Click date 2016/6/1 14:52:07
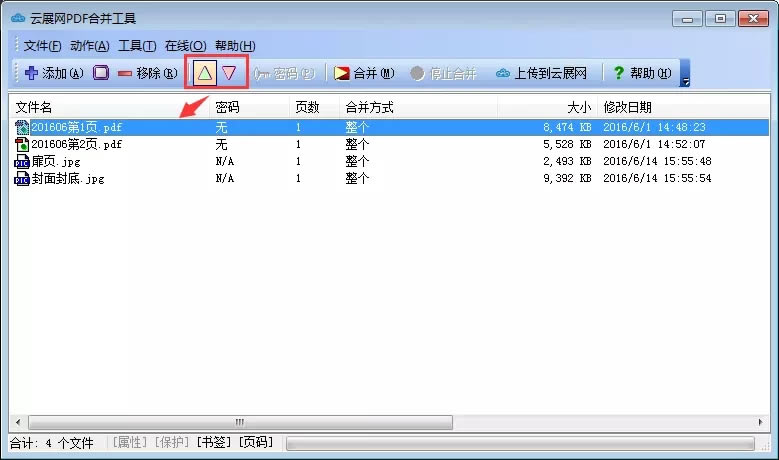Screen dimensions: 779x460 click(654, 144)
